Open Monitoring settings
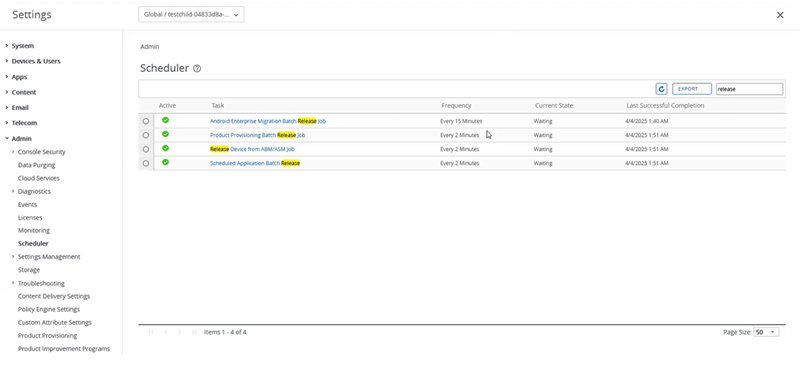 34,231
